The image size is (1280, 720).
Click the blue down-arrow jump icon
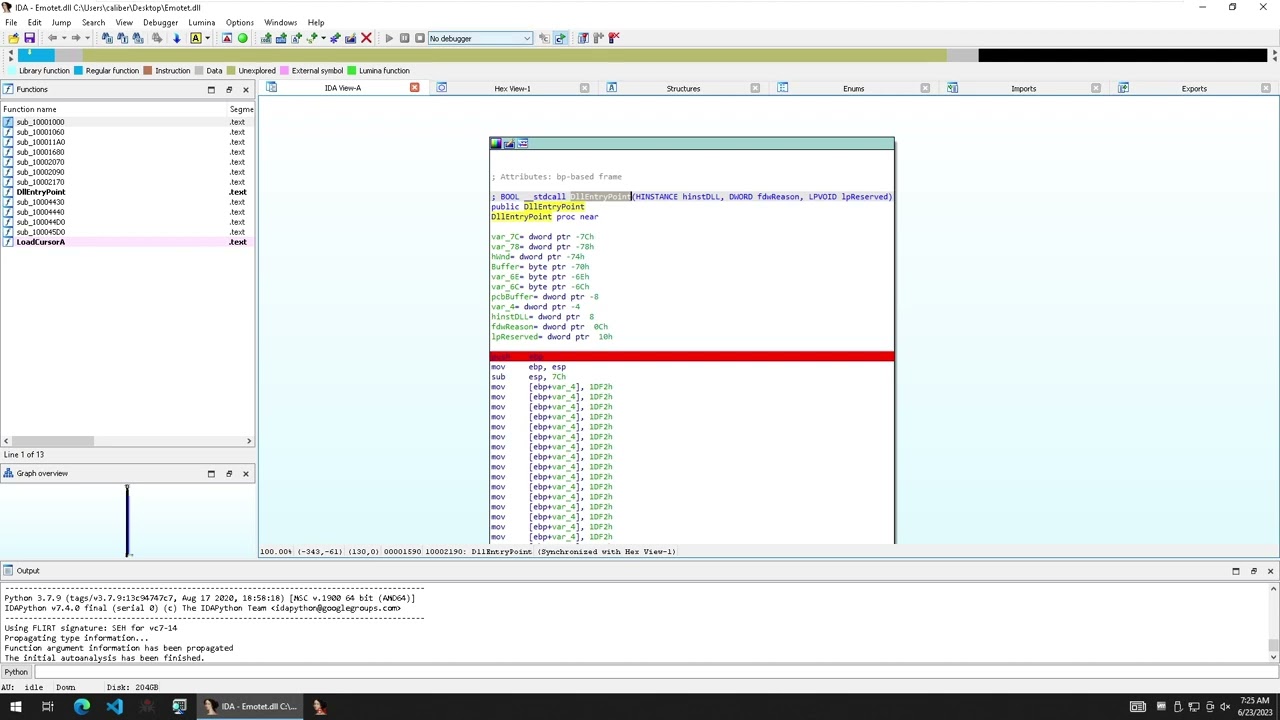tap(176, 38)
